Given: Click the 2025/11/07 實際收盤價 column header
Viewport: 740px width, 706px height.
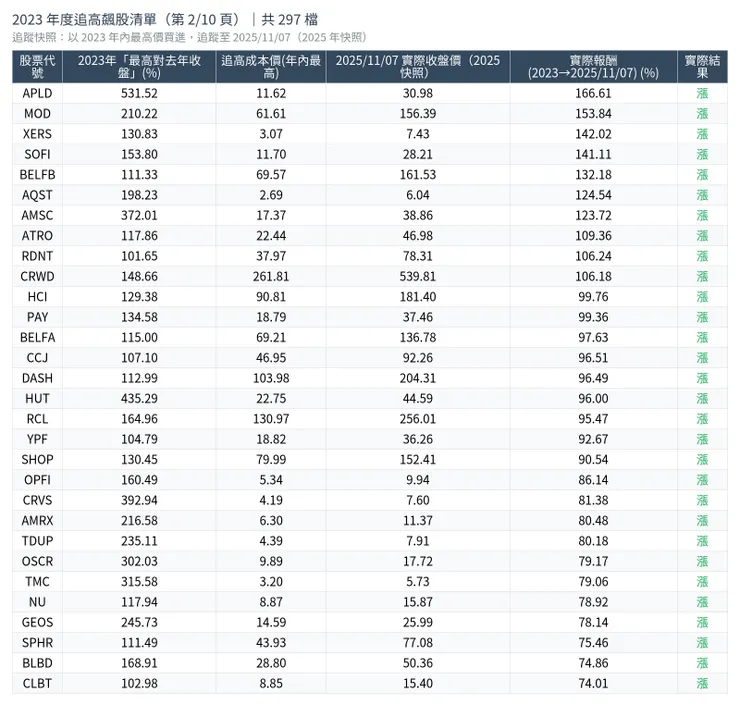Looking at the screenshot, I should [x=417, y=67].
